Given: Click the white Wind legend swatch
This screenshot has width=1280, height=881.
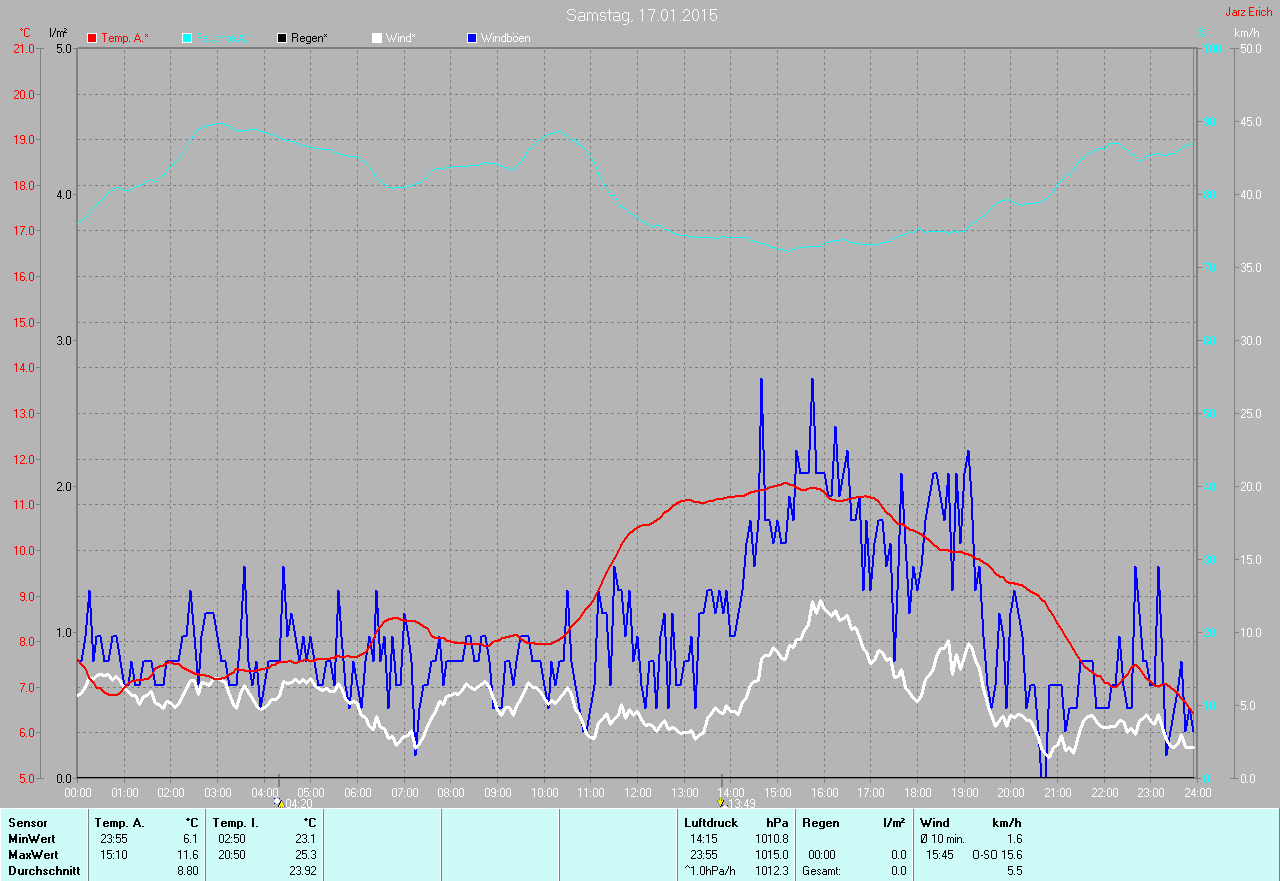Looking at the screenshot, I should click(x=377, y=38).
